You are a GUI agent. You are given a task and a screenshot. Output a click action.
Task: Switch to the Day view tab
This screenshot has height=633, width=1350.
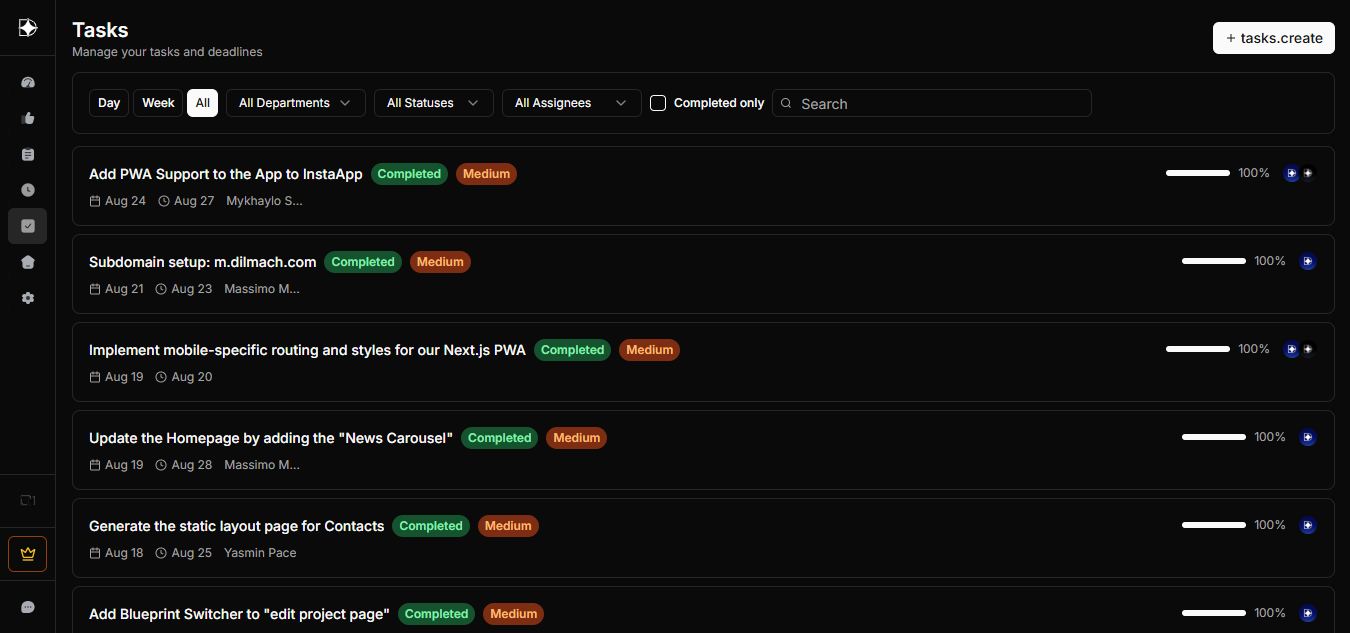(x=109, y=103)
